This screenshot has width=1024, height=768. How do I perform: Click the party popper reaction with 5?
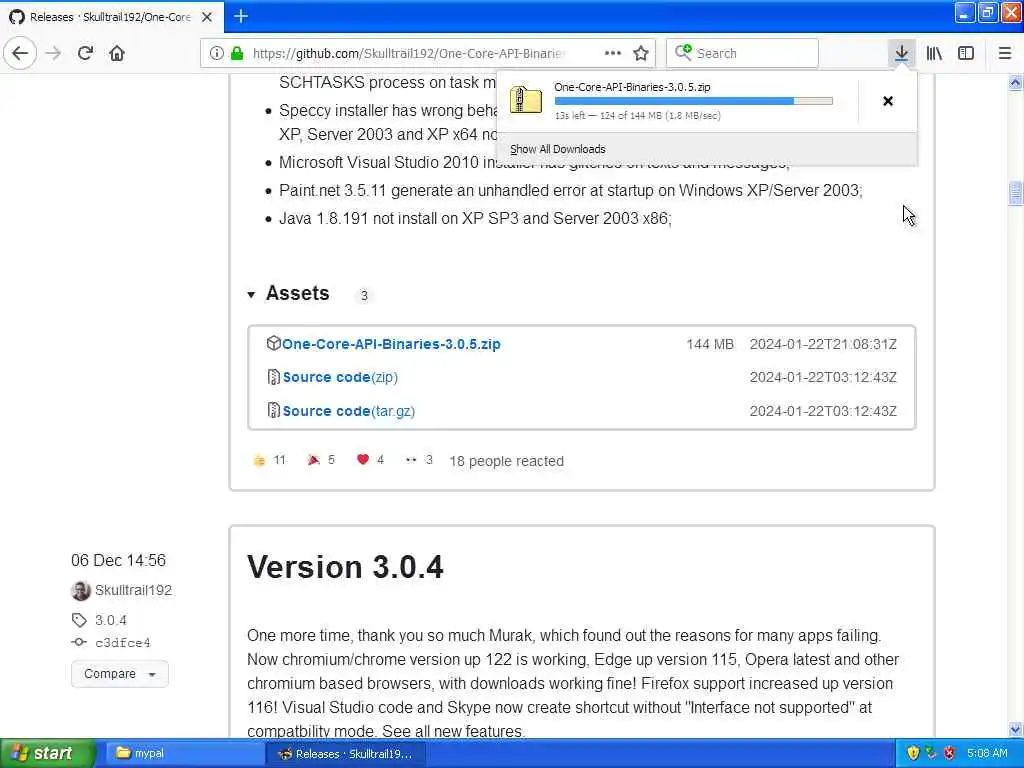[x=321, y=460]
